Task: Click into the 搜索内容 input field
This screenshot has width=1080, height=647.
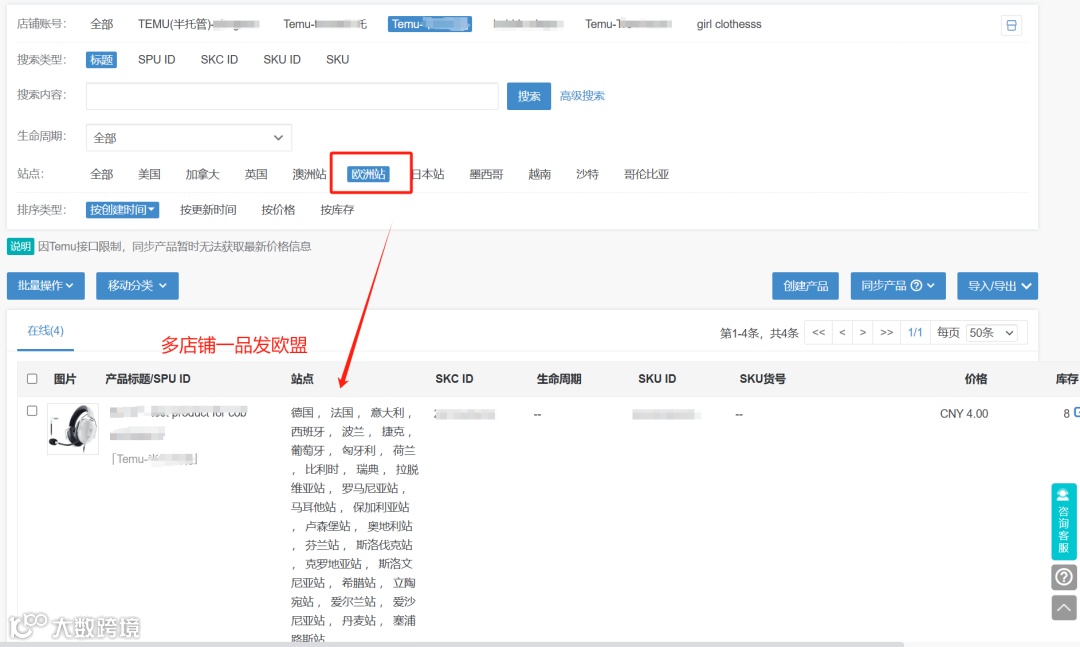Action: click(292, 96)
